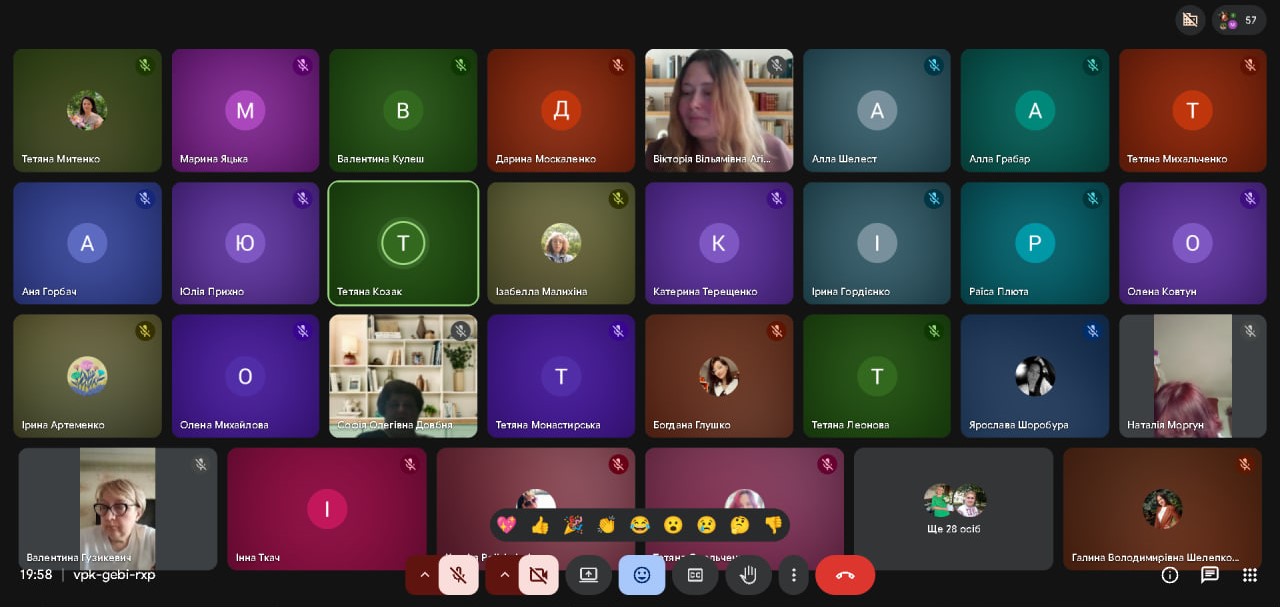This screenshot has width=1280, height=607.
Task: Send the heart emoji reaction
Action: (507, 525)
